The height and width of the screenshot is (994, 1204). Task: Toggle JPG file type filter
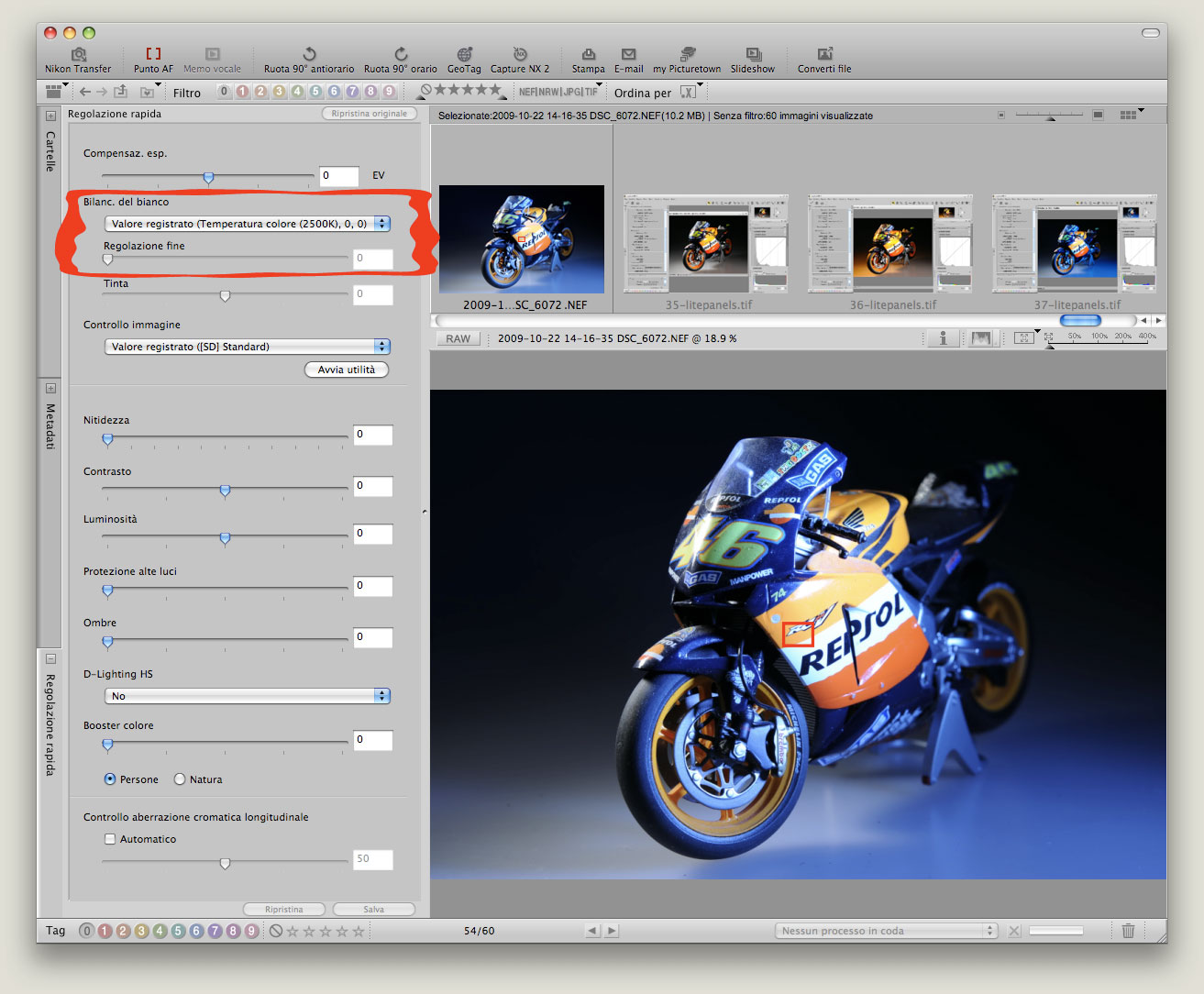pyautogui.click(x=572, y=92)
